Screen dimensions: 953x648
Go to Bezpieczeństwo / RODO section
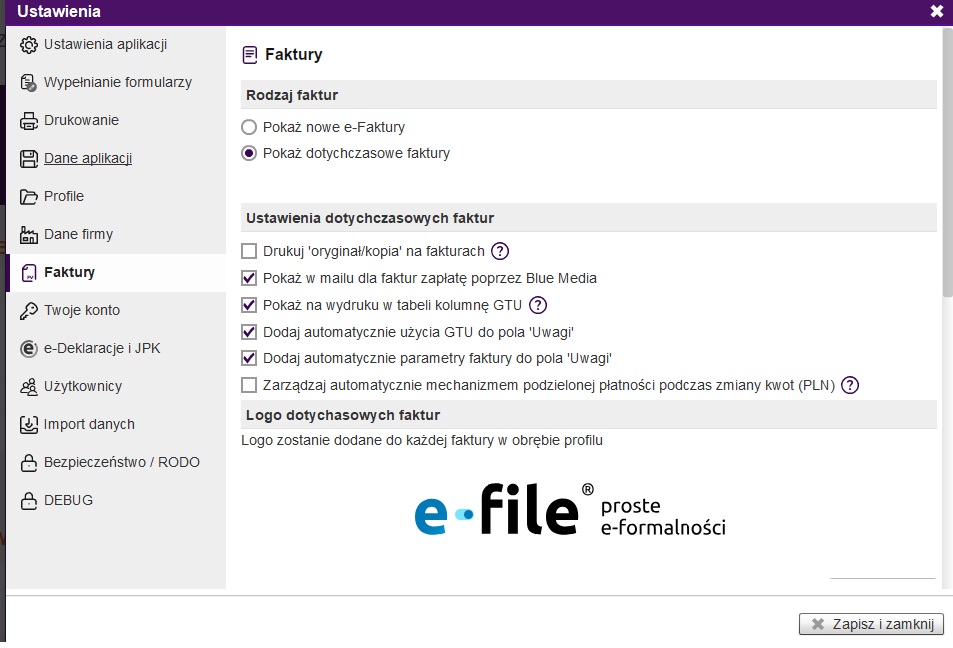pyautogui.click(x=121, y=462)
